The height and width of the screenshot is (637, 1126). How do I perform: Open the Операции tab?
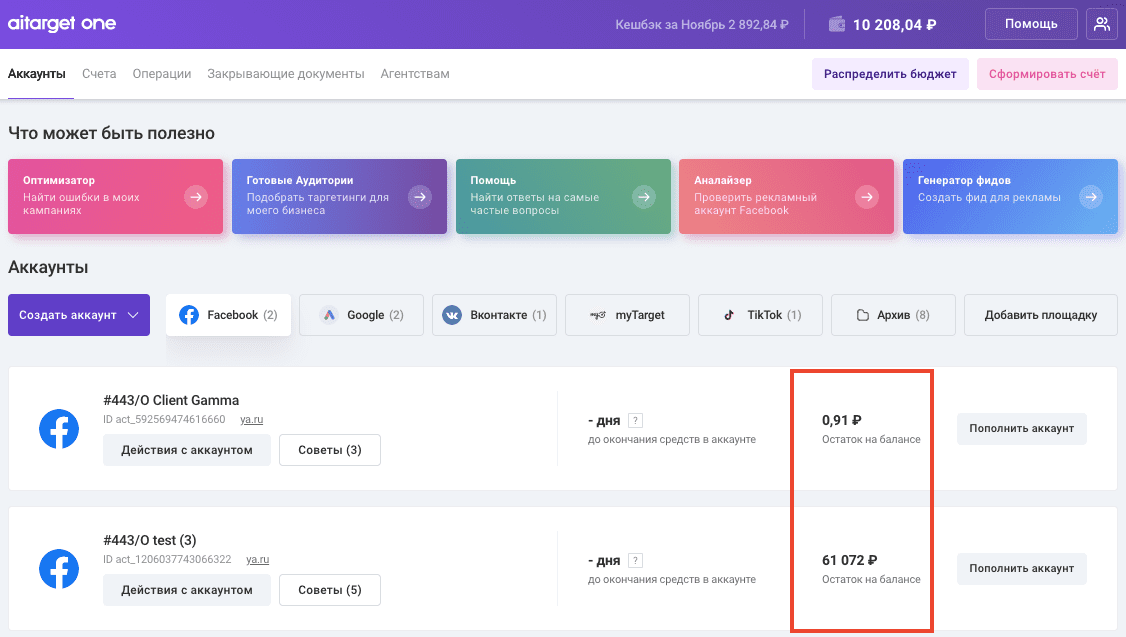[x=162, y=74]
